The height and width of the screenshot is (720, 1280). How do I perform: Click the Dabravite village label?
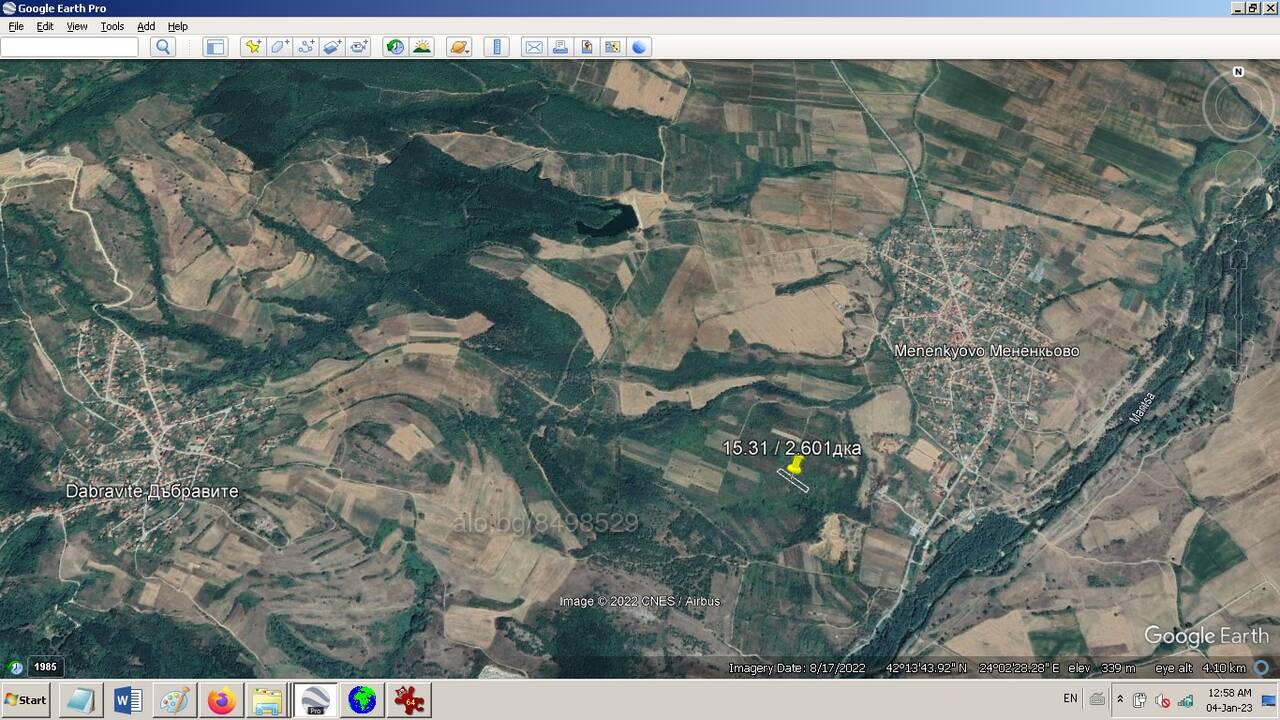152,491
